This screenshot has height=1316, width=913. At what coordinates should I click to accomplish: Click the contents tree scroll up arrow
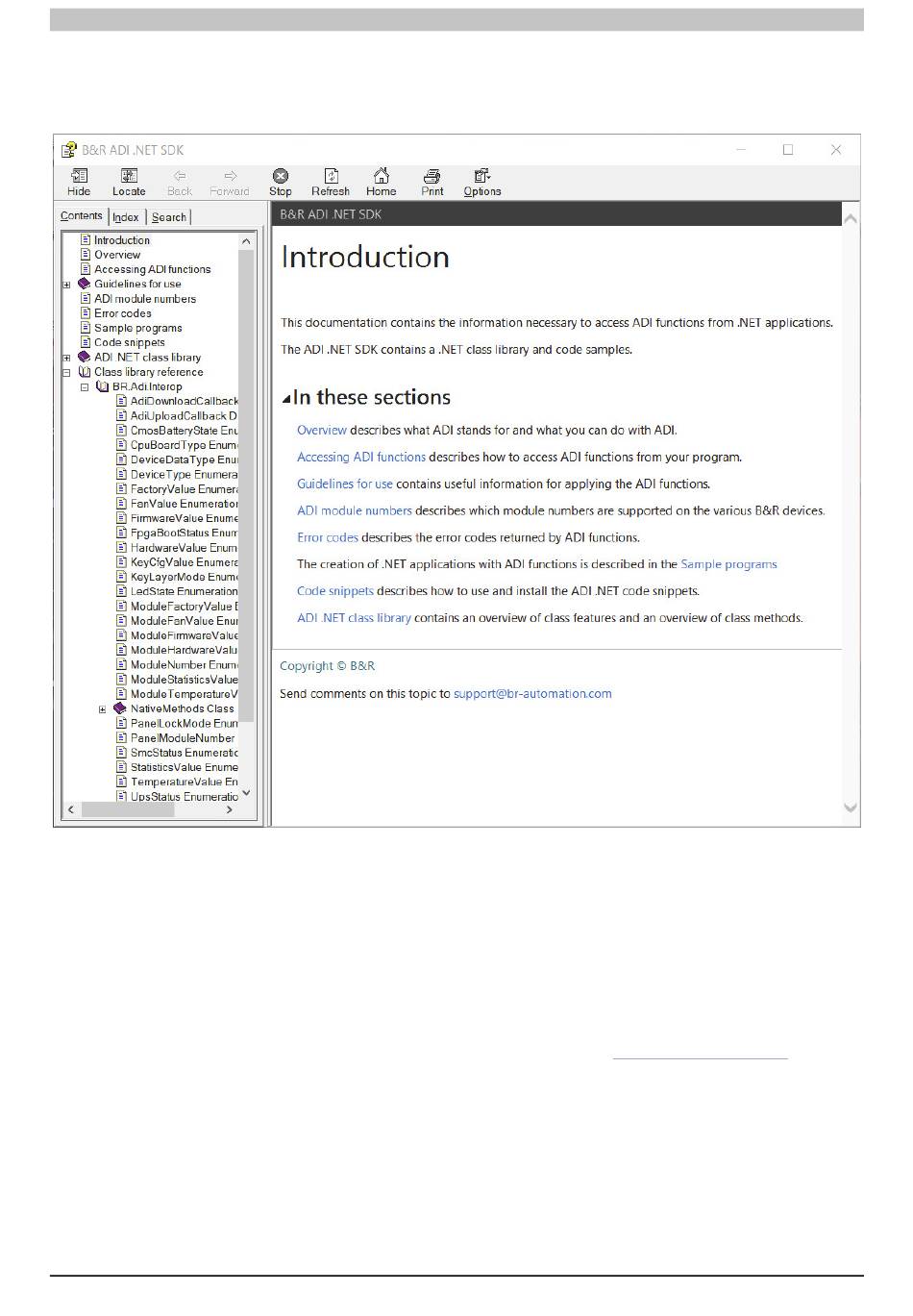click(246, 240)
